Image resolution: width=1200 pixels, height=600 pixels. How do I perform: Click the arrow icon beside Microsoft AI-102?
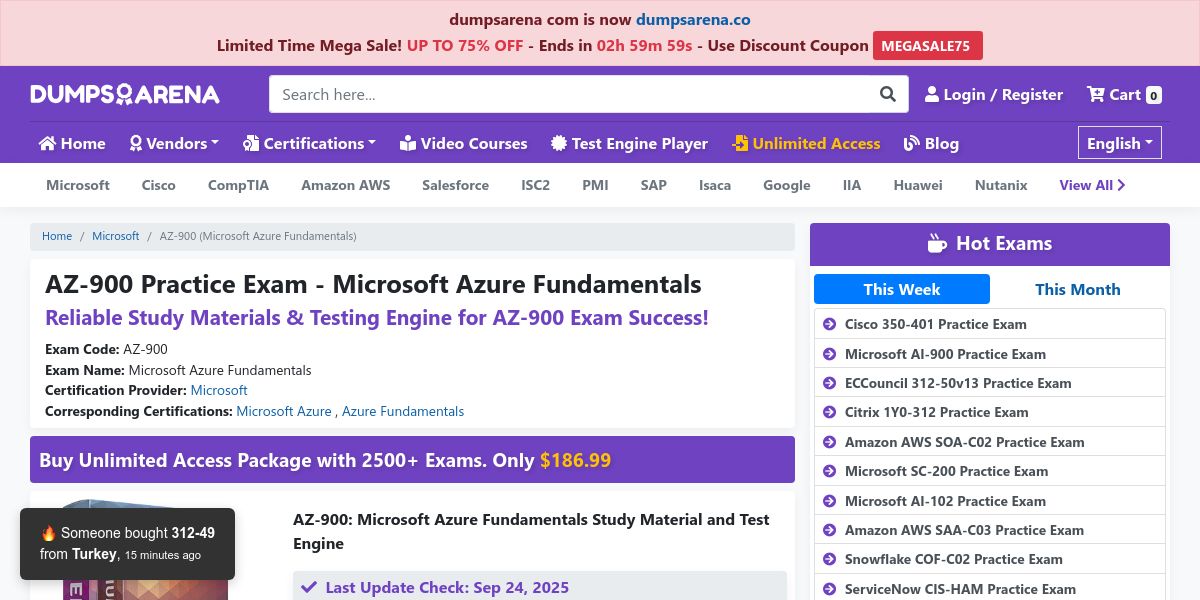click(829, 501)
